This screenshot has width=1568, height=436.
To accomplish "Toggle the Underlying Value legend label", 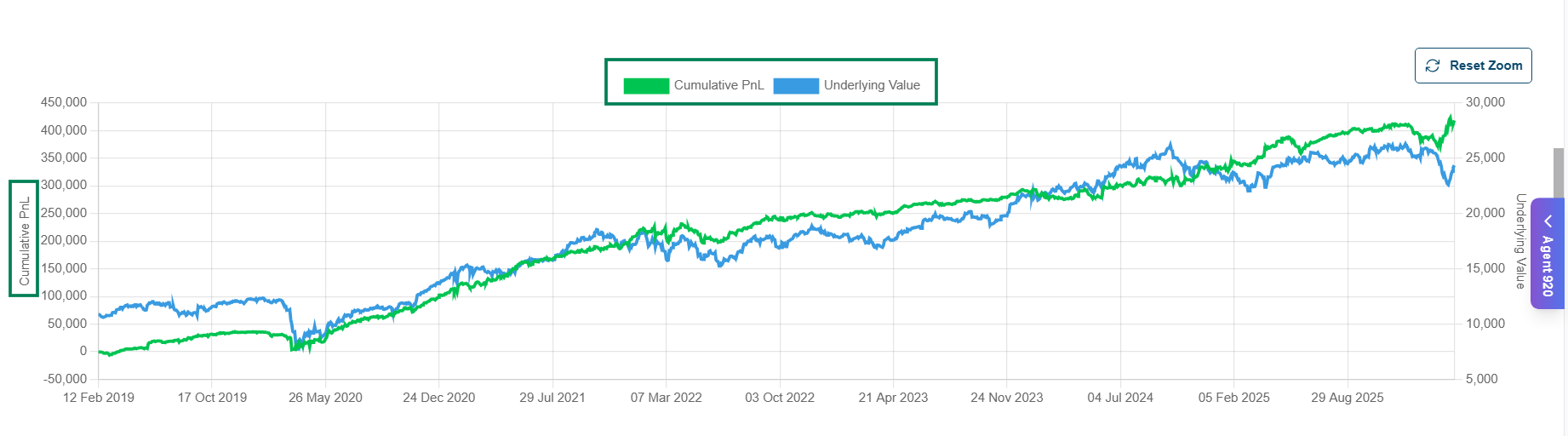I will tap(872, 85).
